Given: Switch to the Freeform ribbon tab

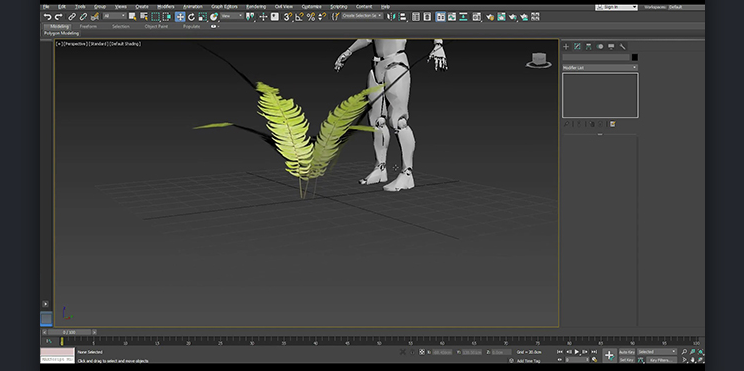Looking at the screenshot, I should (x=88, y=27).
